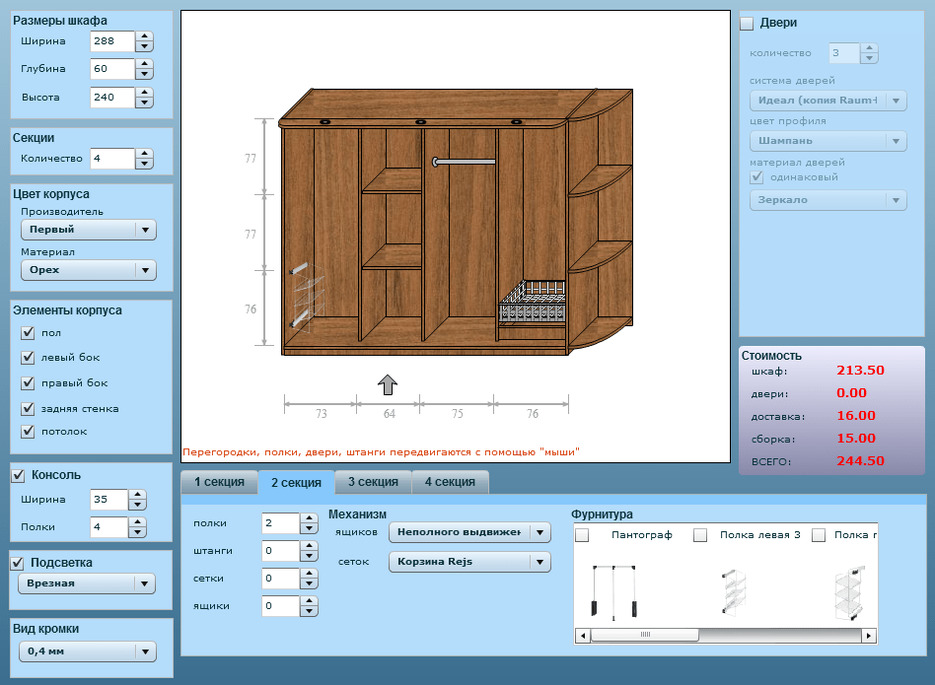Toggle the Консоль checkbox

pyautogui.click(x=18, y=475)
